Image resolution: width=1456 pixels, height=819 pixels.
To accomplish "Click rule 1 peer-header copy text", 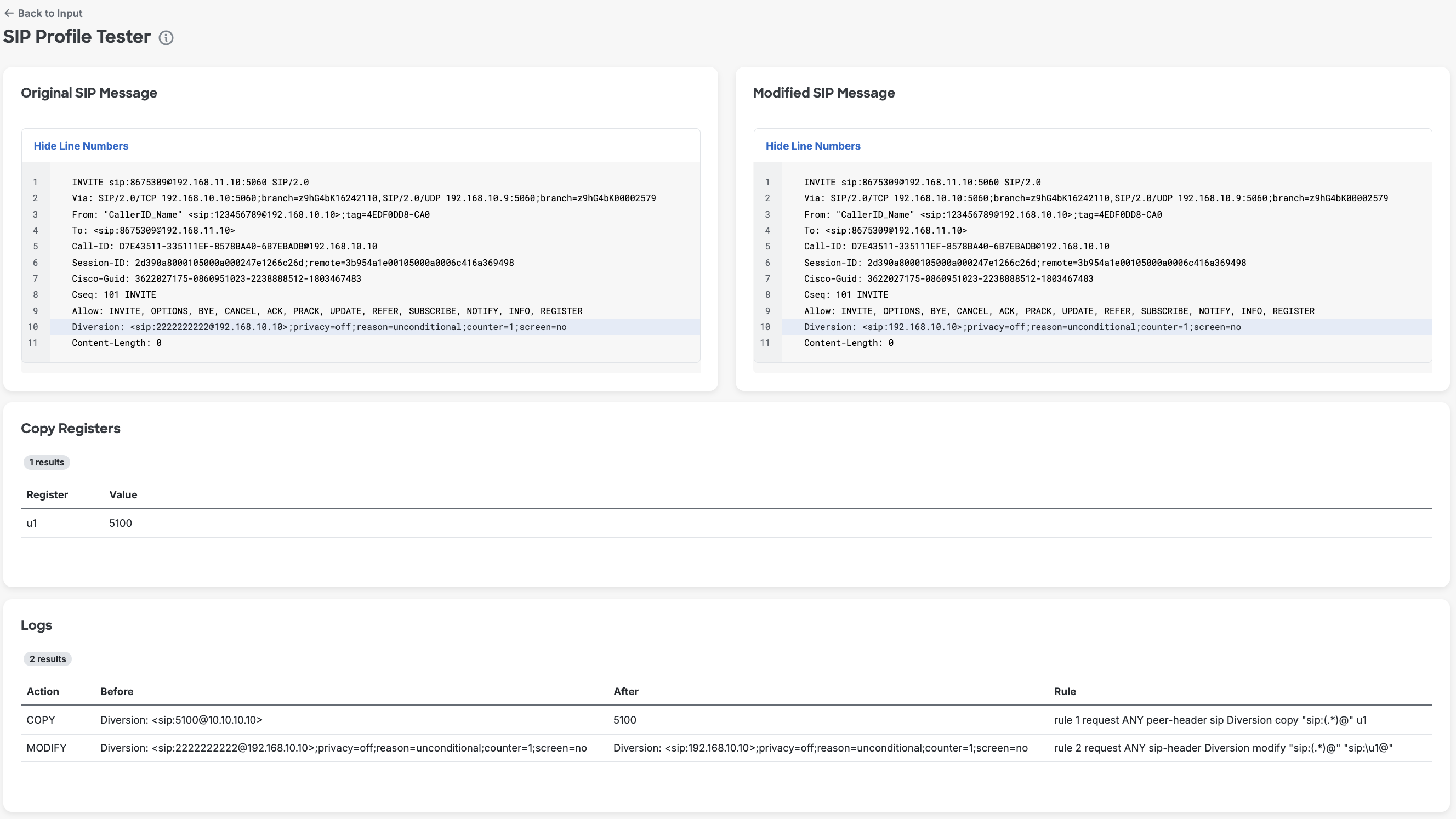I will (x=1210, y=720).
